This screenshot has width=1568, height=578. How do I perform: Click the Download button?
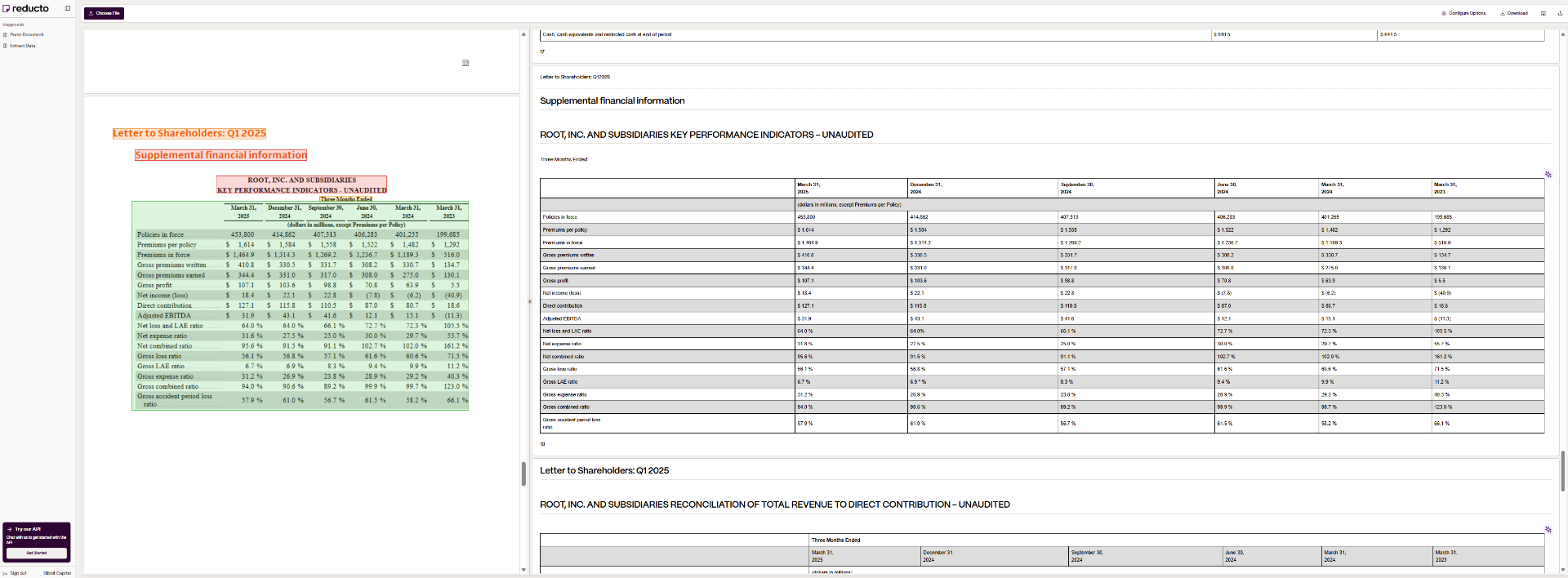pyautogui.click(x=1514, y=13)
